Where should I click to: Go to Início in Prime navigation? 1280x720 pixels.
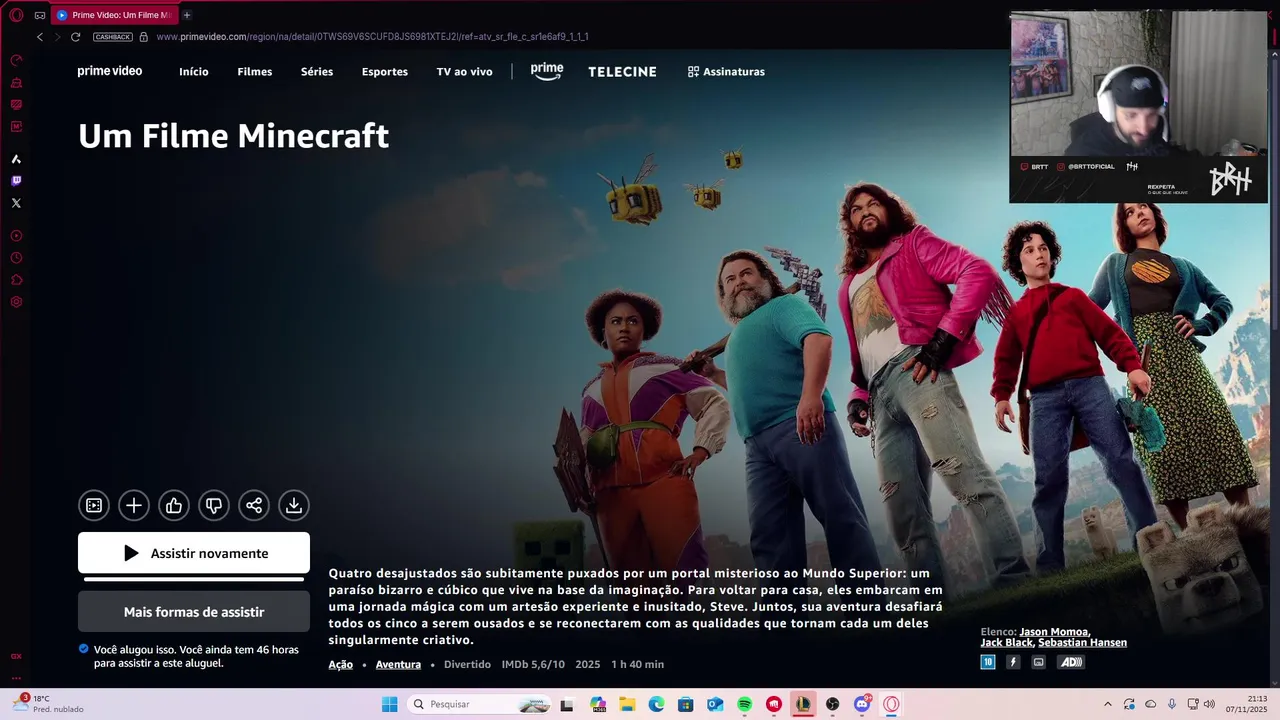point(194,72)
